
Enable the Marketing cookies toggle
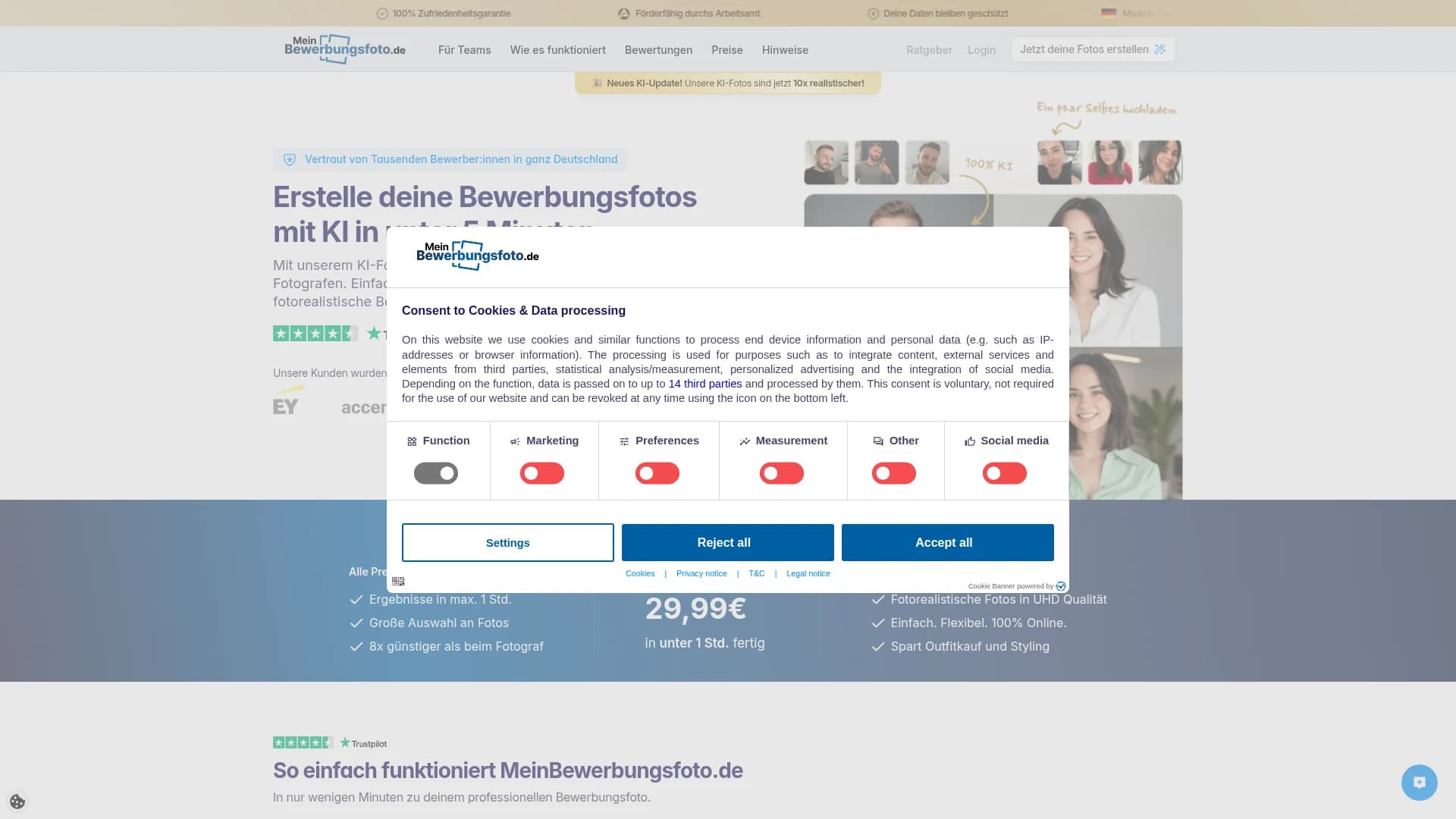[x=542, y=474]
